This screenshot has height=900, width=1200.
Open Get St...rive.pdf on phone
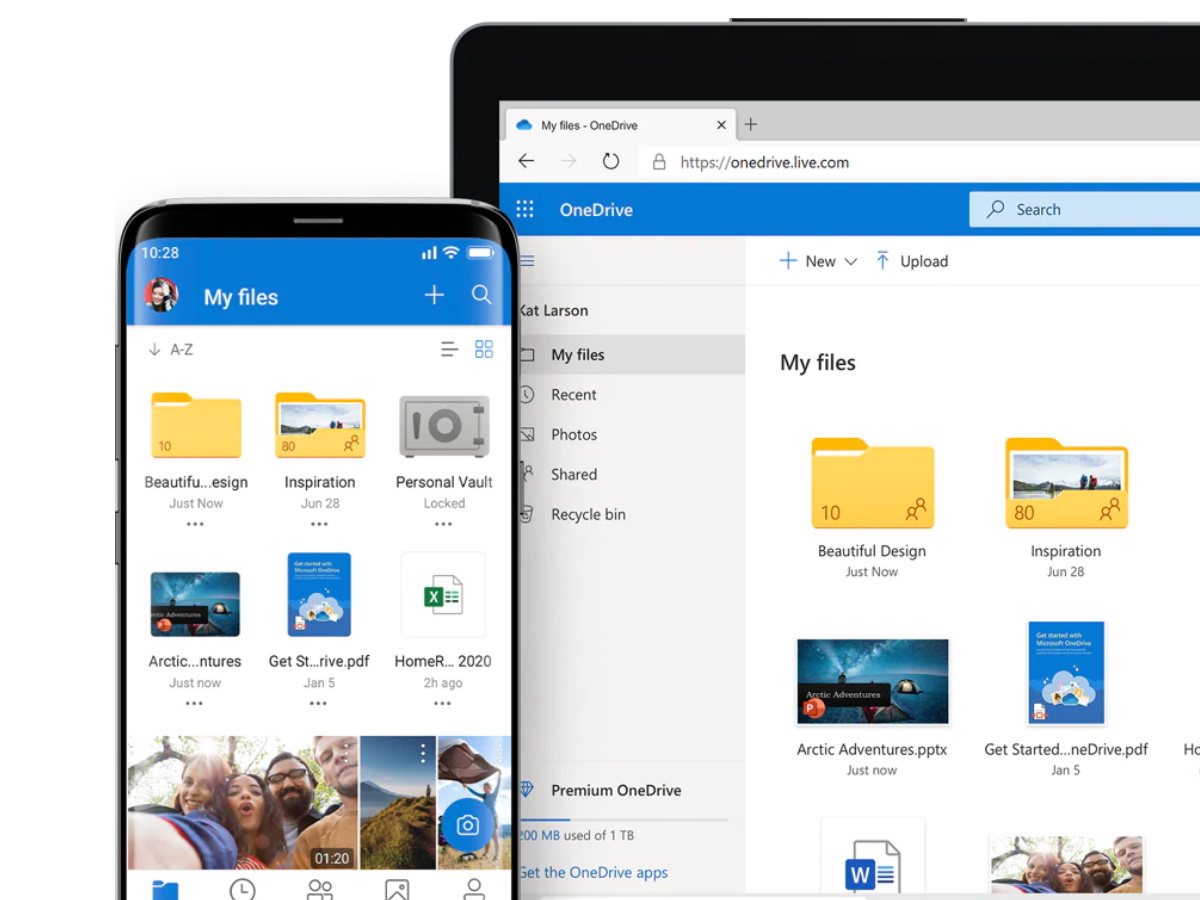coord(319,594)
